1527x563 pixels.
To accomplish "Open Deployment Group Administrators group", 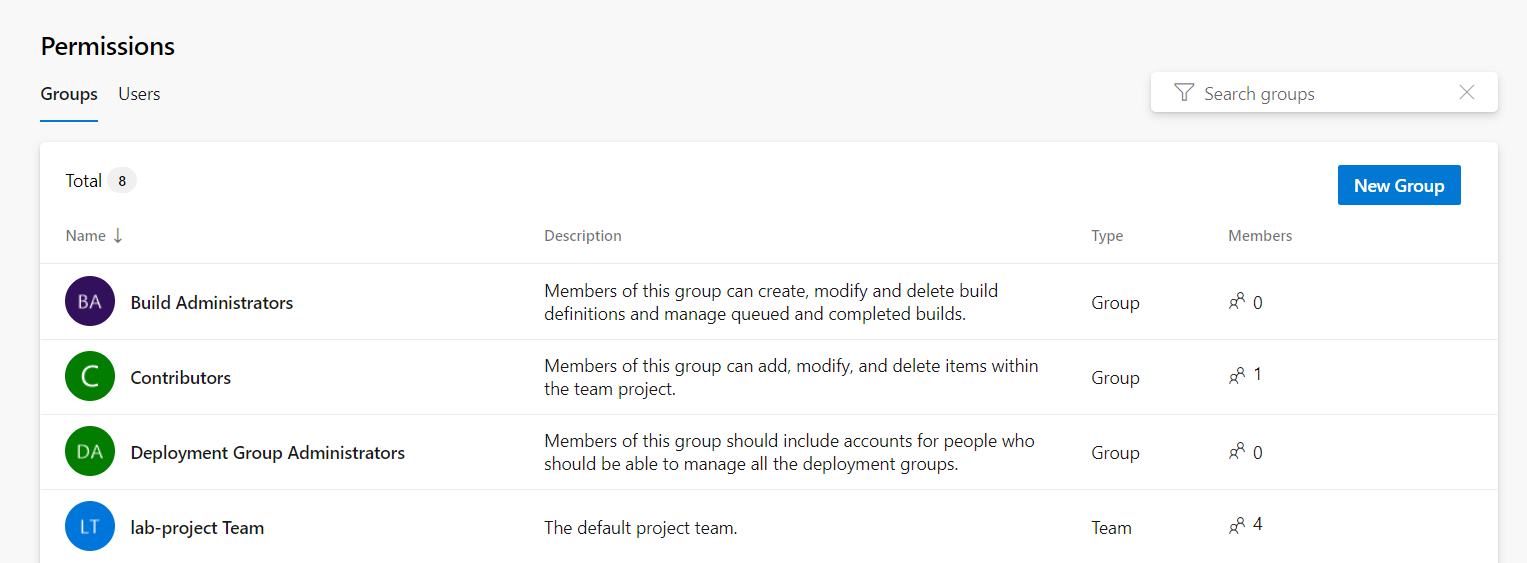I will point(268,452).
